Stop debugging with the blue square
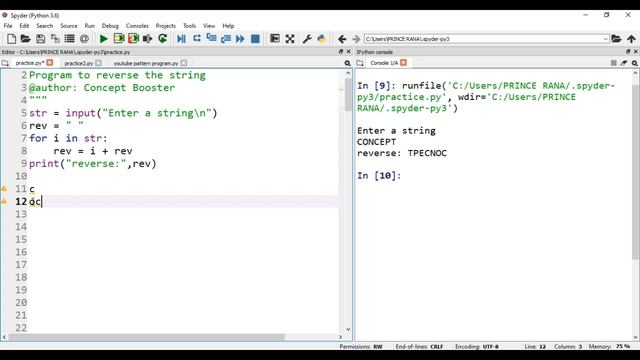Image resolution: width=640 pixels, height=360 pixels. pos(255,39)
